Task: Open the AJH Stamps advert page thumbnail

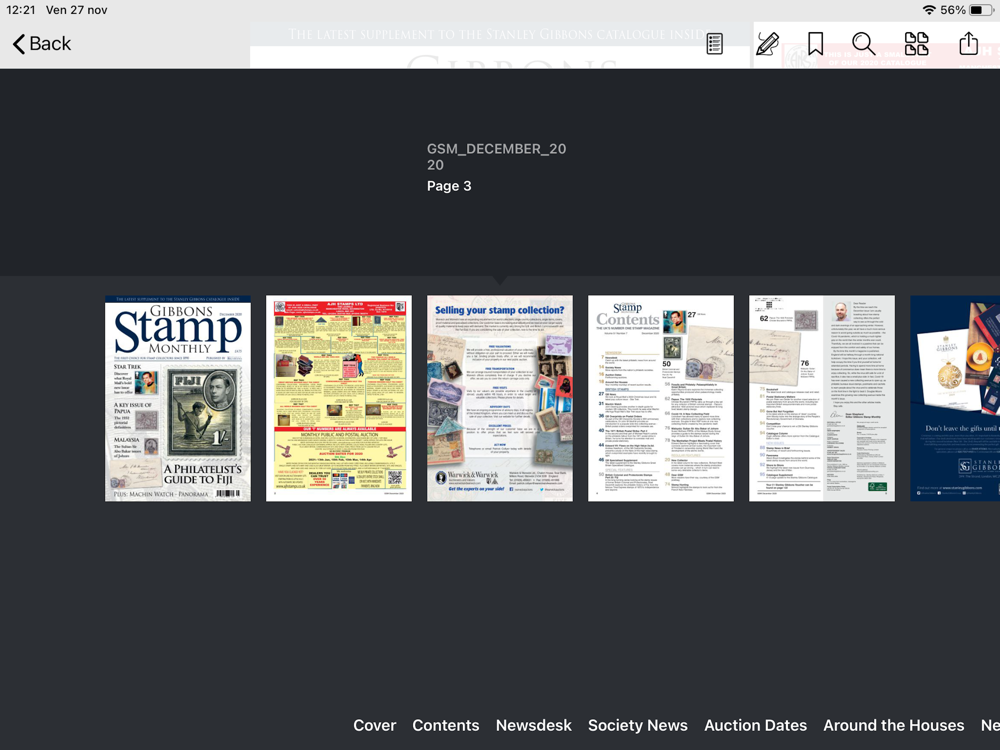Action: [339, 398]
